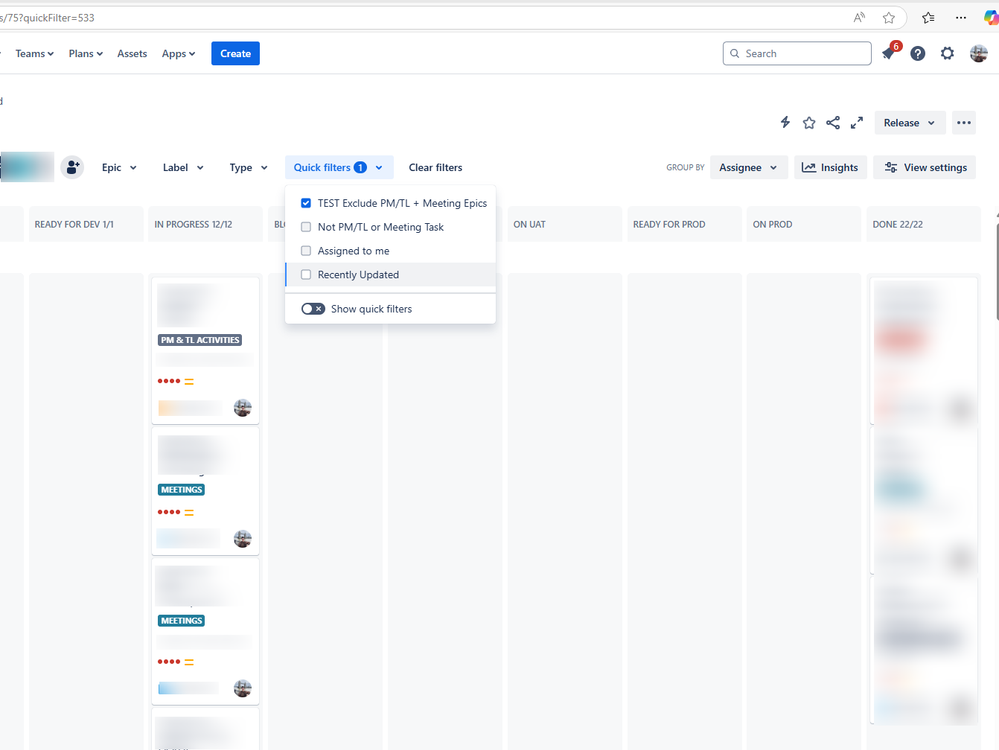Open the board's three-dot more actions menu
The height and width of the screenshot is (750, 999).
point(964,122)
